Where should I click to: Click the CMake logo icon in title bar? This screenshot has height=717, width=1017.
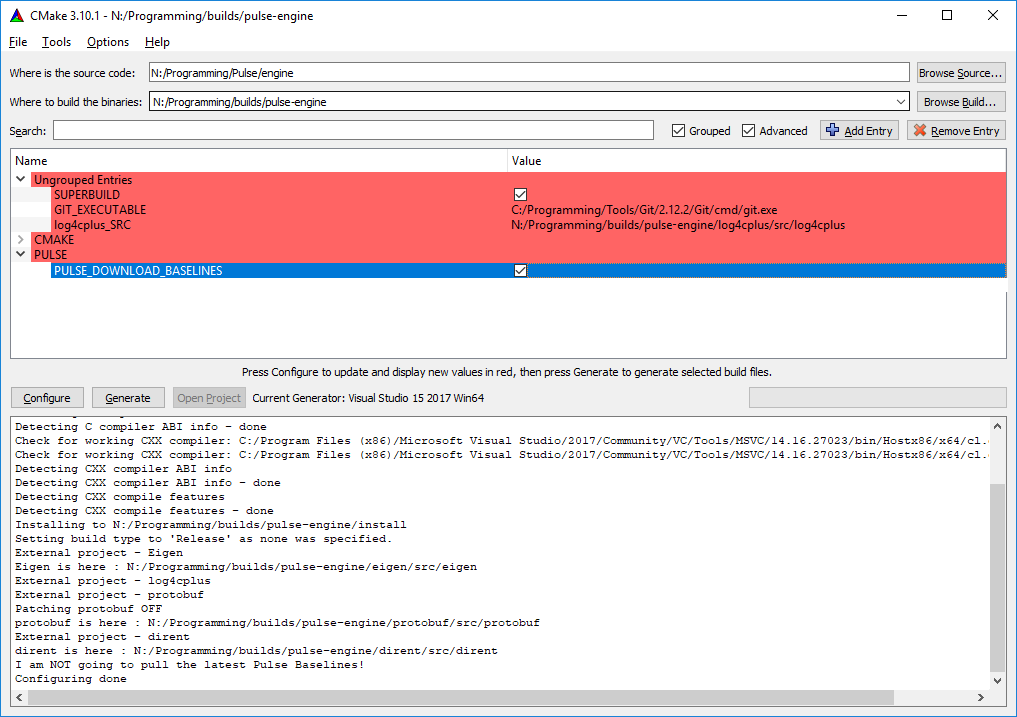(x=16, y=15)
